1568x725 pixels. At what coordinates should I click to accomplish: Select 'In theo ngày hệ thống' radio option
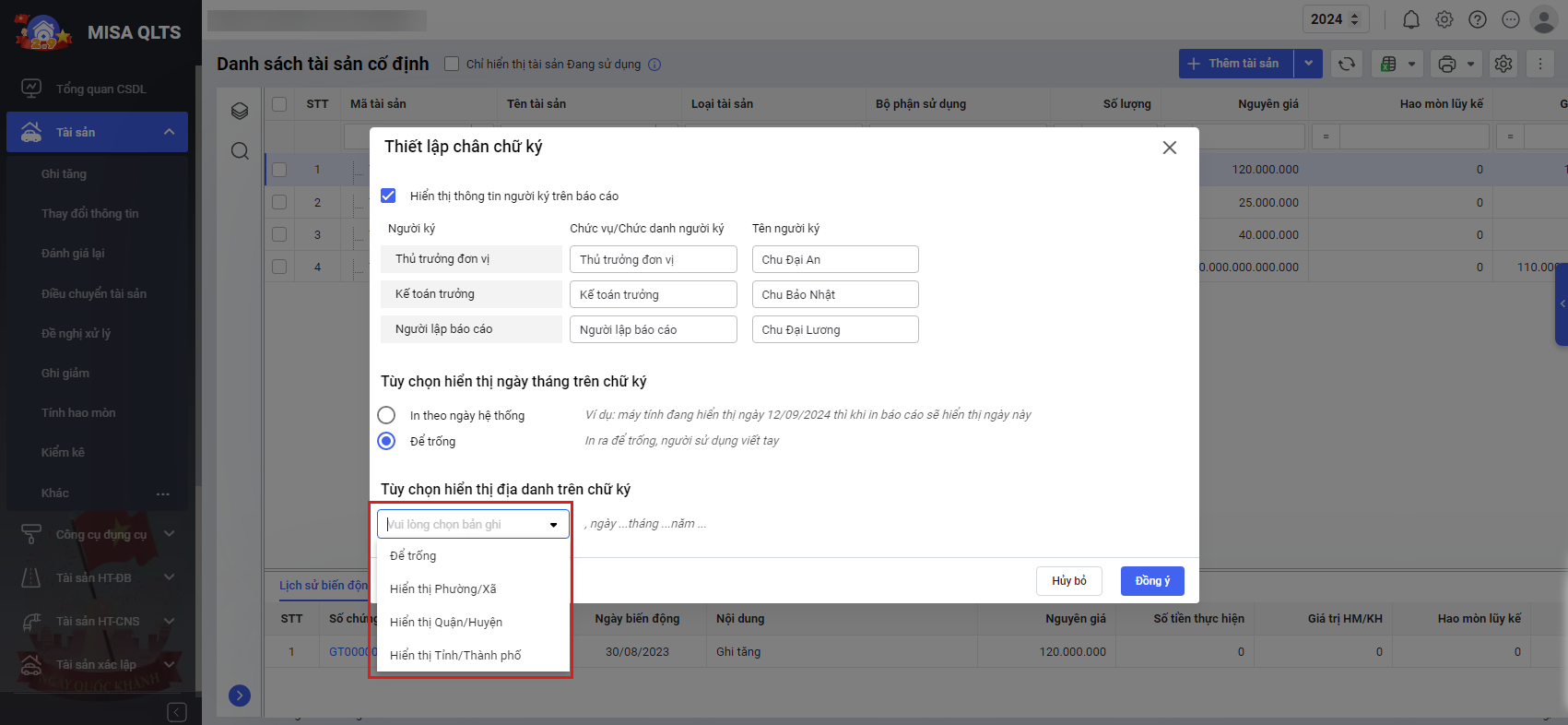click(386, 415)
